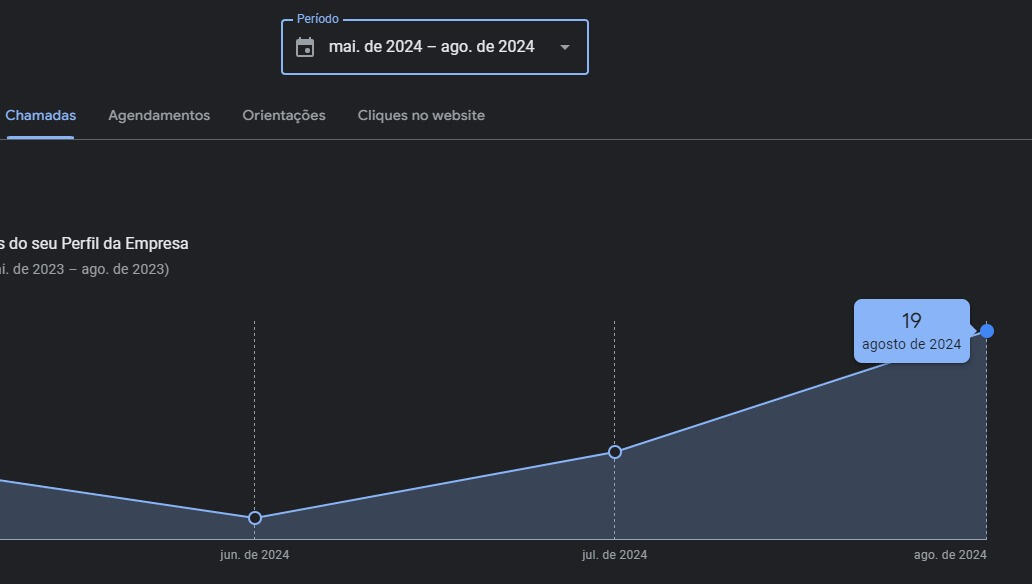1032x584 pixels.
Task: Go to the Orientações tab
Action: click(x=284, y=115)
